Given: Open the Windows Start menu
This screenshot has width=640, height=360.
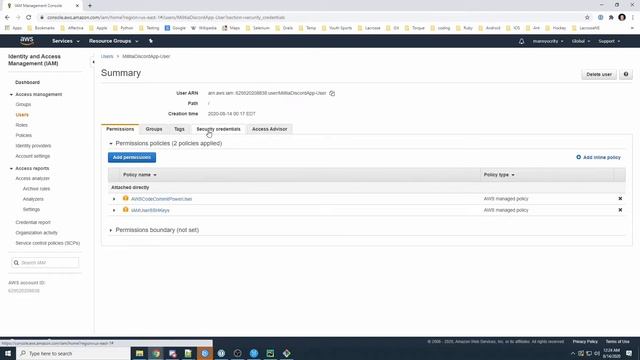Looking at the screenshot, I should tap(8, 353).
